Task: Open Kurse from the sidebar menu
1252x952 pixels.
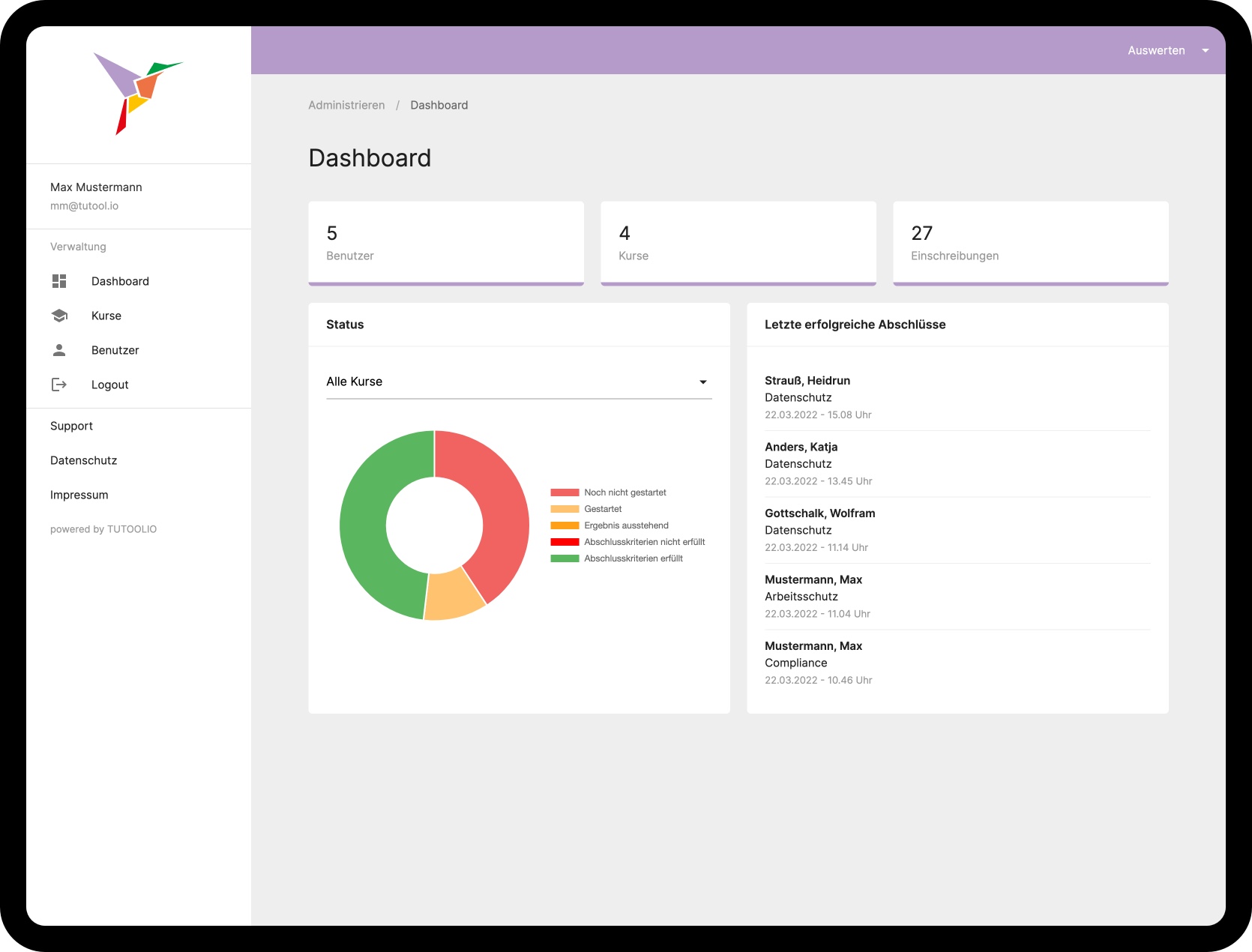Action: click(x=106, y=316)
